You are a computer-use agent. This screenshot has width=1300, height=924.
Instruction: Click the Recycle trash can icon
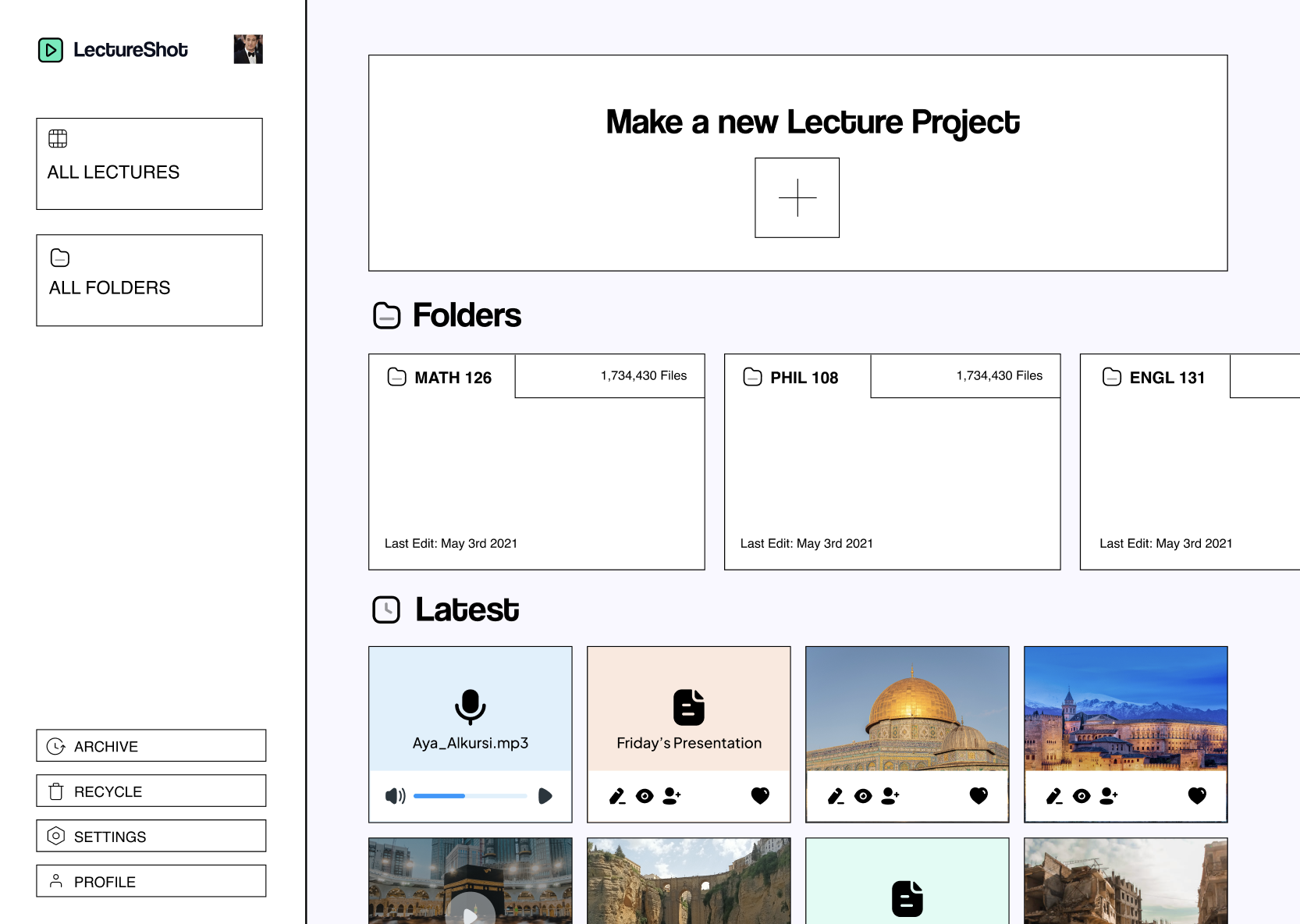(x=56, y=791)
